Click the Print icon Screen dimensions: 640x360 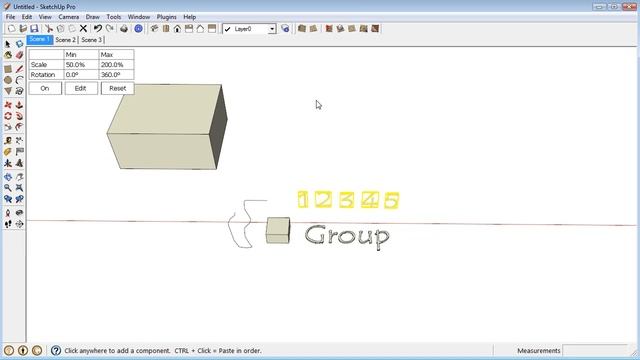click(x=124, y=29)
